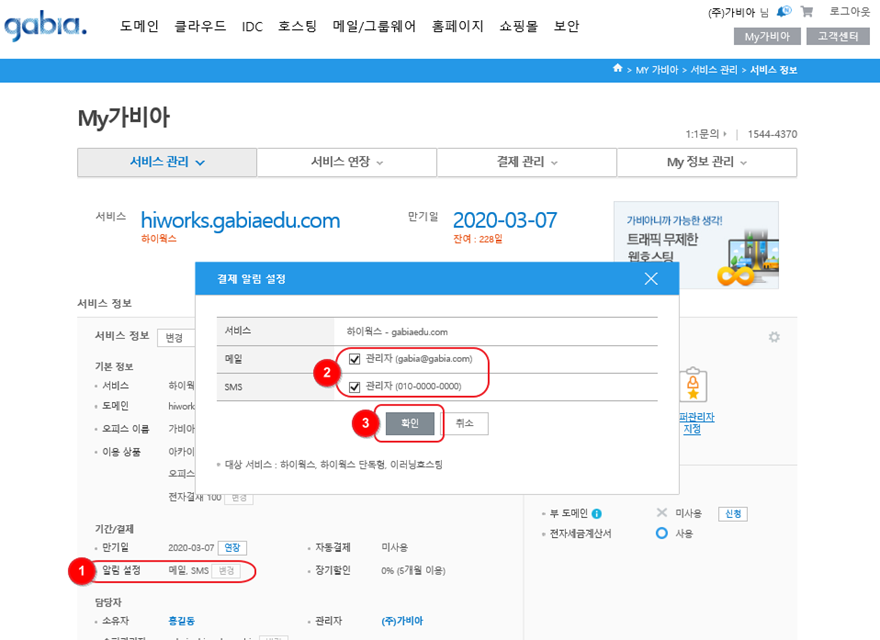Expand the 서비스 연장 dropdown tab
The height and width of the screenshot is (640, 880).
coord(346,162)
